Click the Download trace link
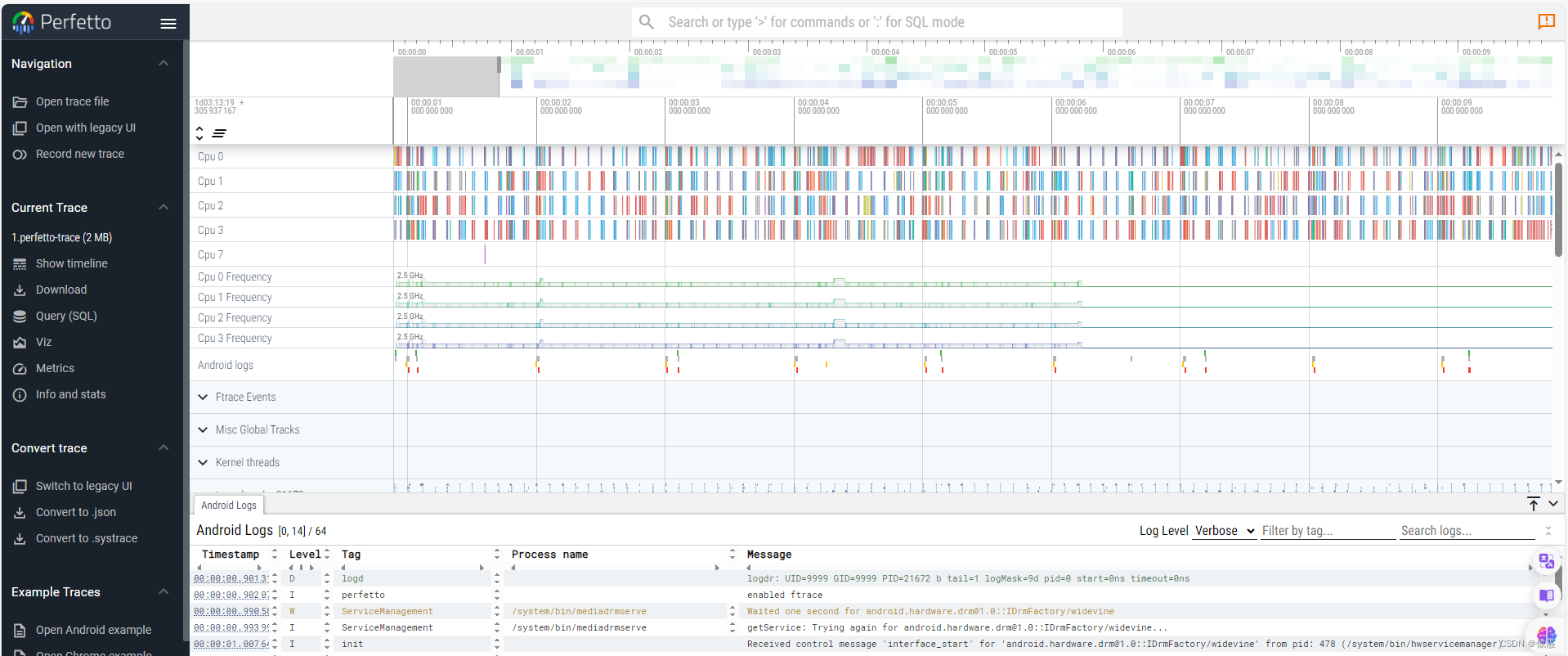The image size is (1568, 656). [x=61, y=290]
